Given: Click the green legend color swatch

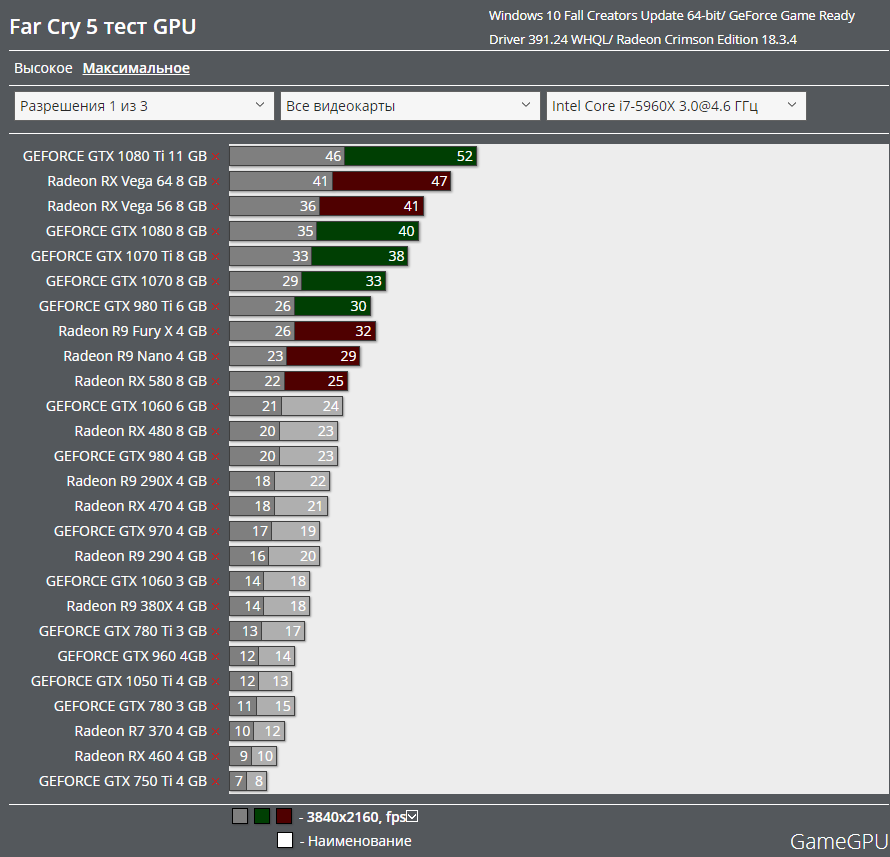Looking at the screenshot, I should 262,816.
